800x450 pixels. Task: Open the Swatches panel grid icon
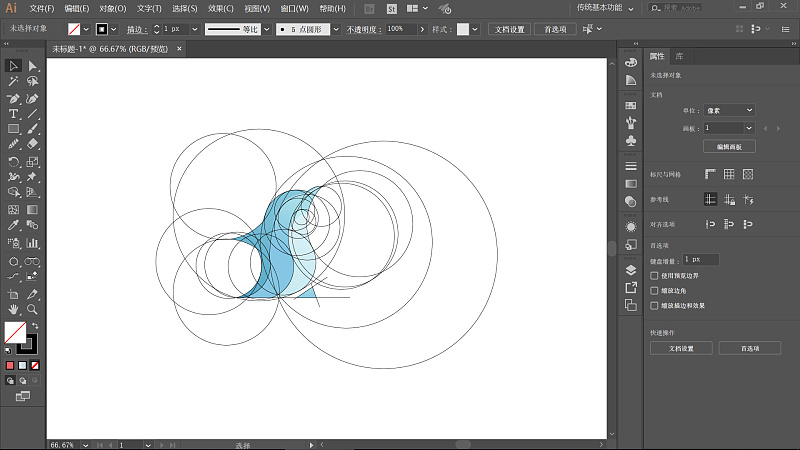coord(631,106)
